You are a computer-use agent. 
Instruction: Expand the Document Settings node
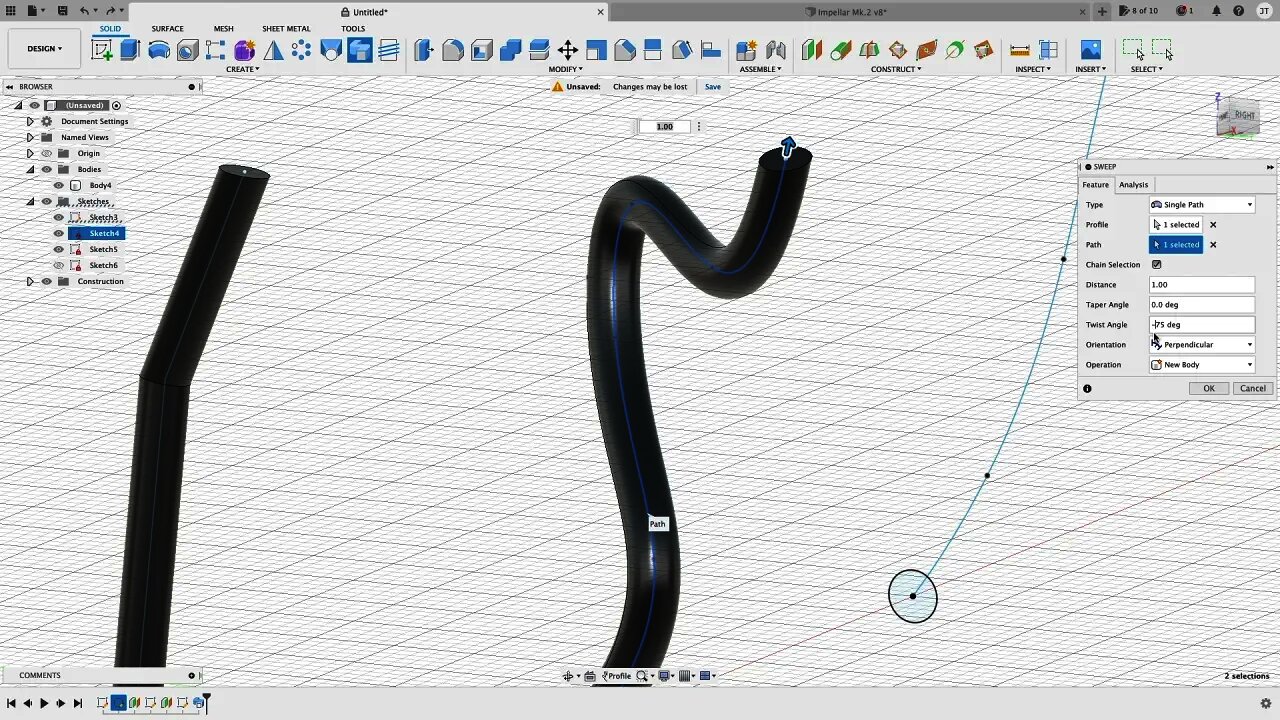click(30, 121)
